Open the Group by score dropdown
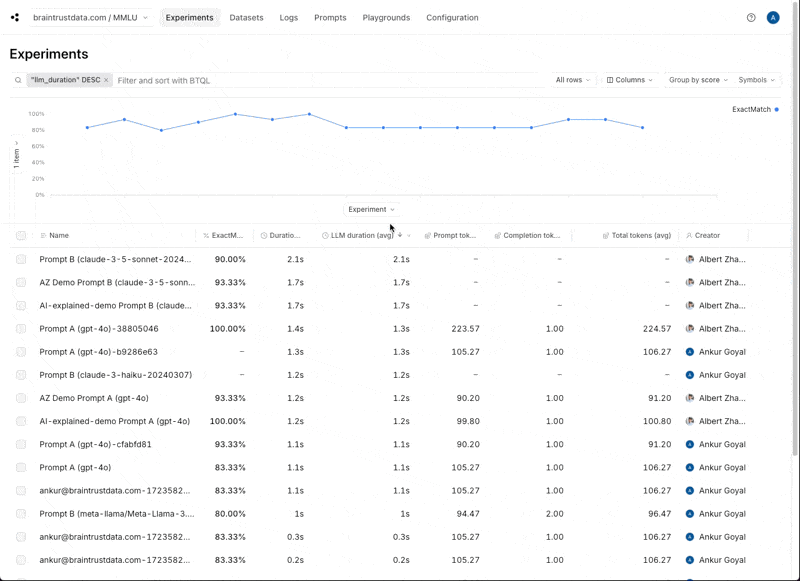 coord(698,80)
